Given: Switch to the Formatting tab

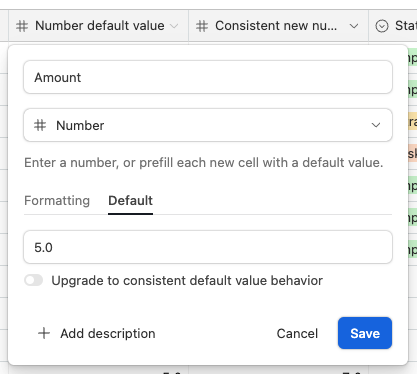Looking at the screenshot, I should [x=57, y=201].
